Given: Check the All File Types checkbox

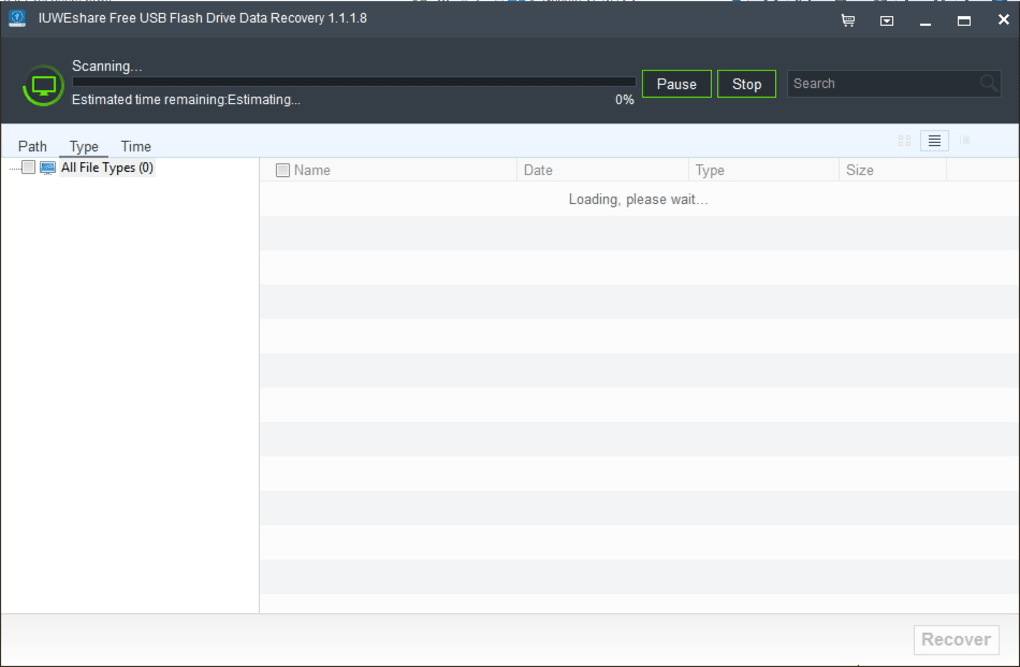Looking at the screenshot, I should pos(27,167).
